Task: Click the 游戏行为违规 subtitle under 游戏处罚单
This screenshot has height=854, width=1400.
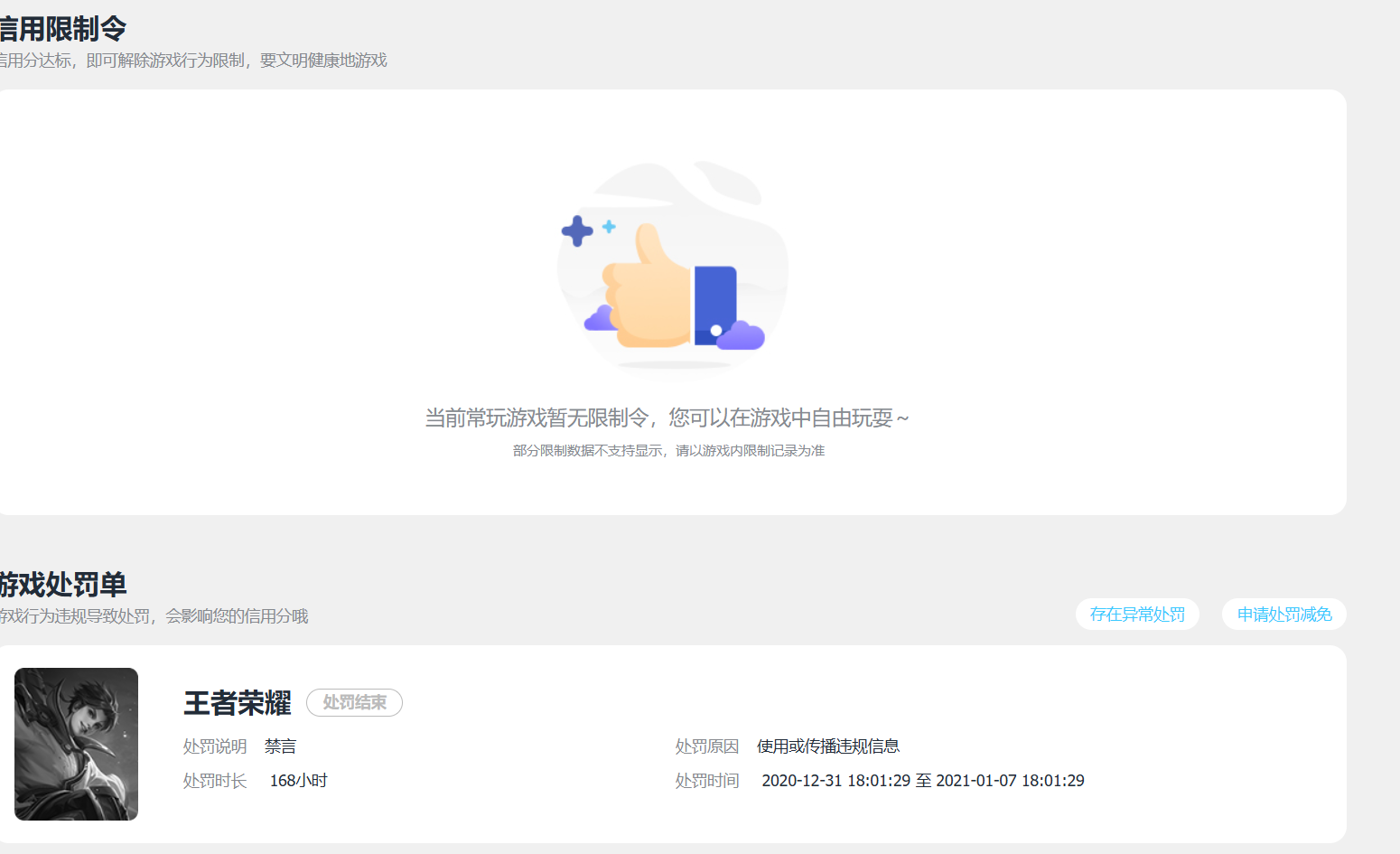Action: [x=153, y=616]
